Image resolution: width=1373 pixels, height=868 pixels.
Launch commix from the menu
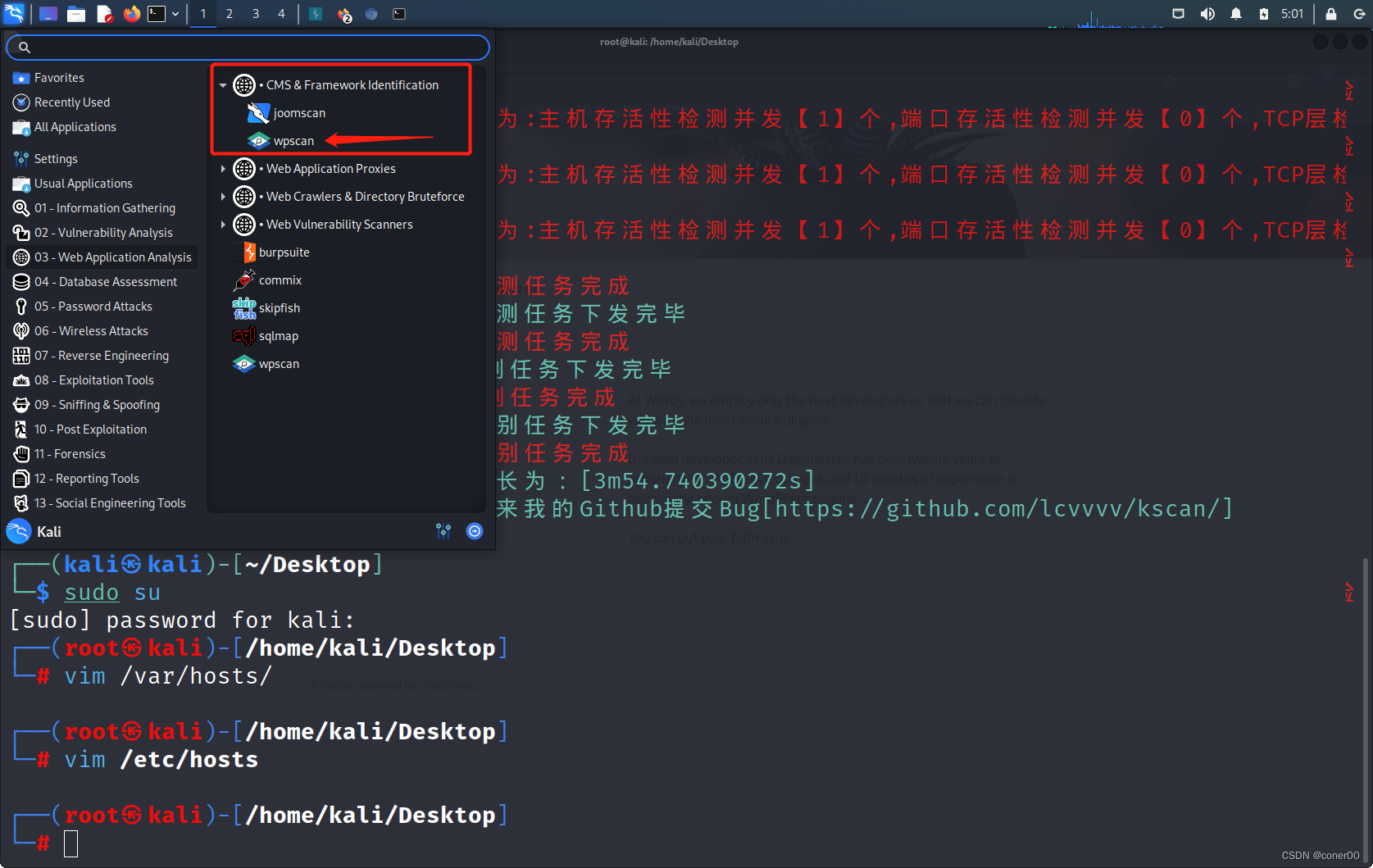[x=267, y=280]
